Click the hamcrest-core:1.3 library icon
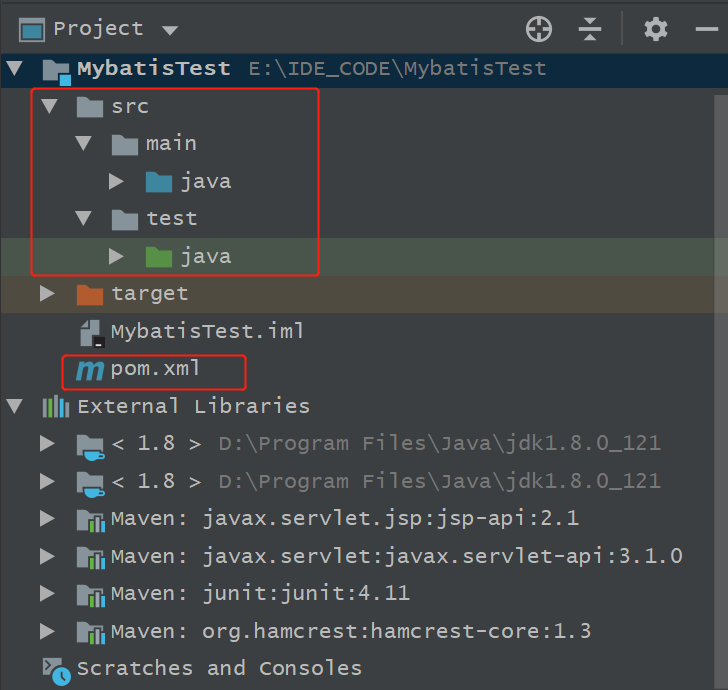Screen dimensions: 728x690 pyautogui.click(x=91, y=634)
